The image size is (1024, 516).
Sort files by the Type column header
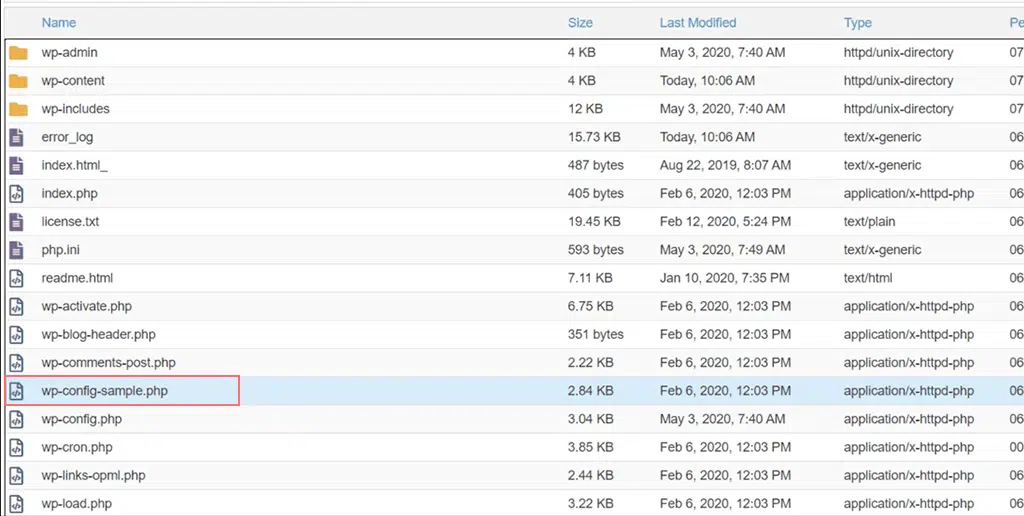pyautogui.click(x=857, y=22)
